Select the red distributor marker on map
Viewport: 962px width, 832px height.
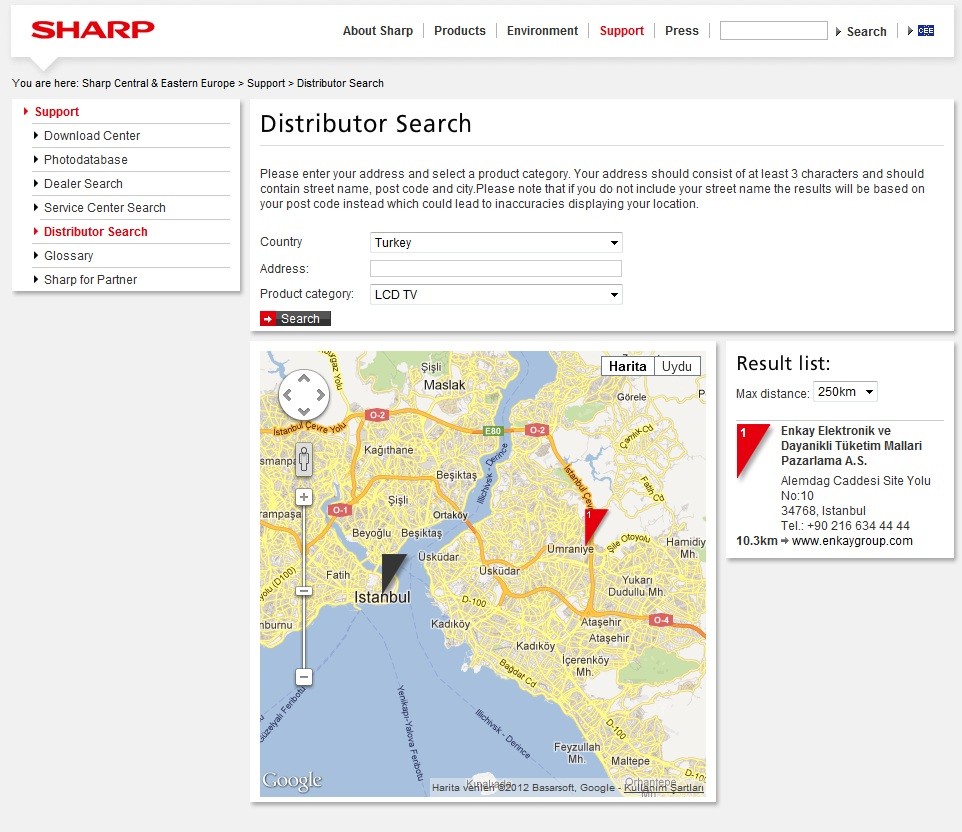click(594, 524)
